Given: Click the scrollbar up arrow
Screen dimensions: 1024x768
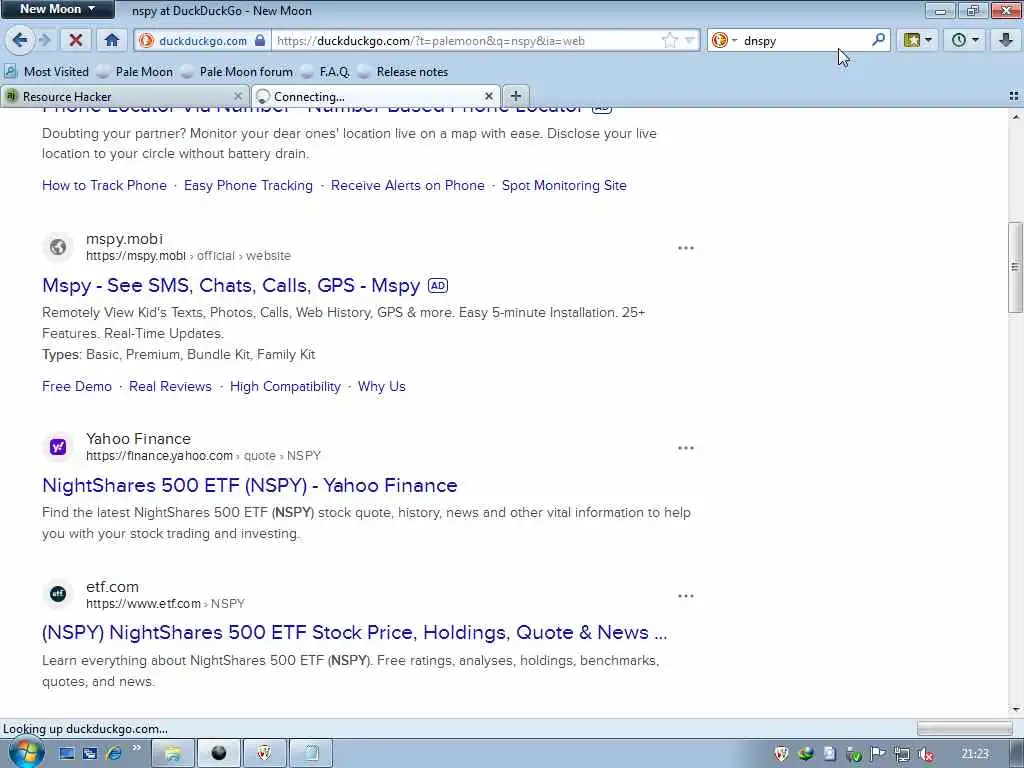Looking at the screenshot, I should (x=1015, y=117).
